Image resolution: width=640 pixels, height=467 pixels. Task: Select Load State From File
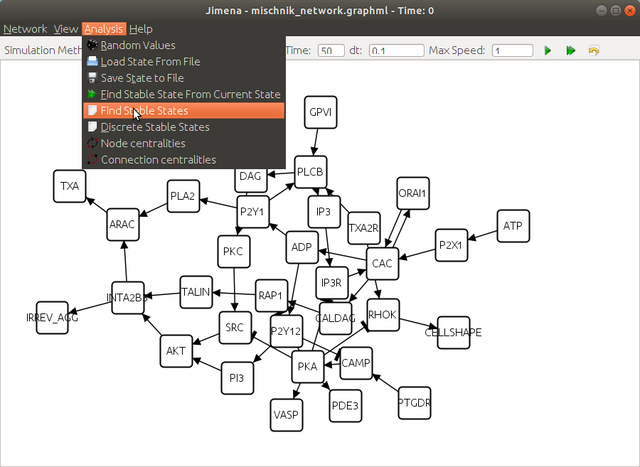coord(184,62)
